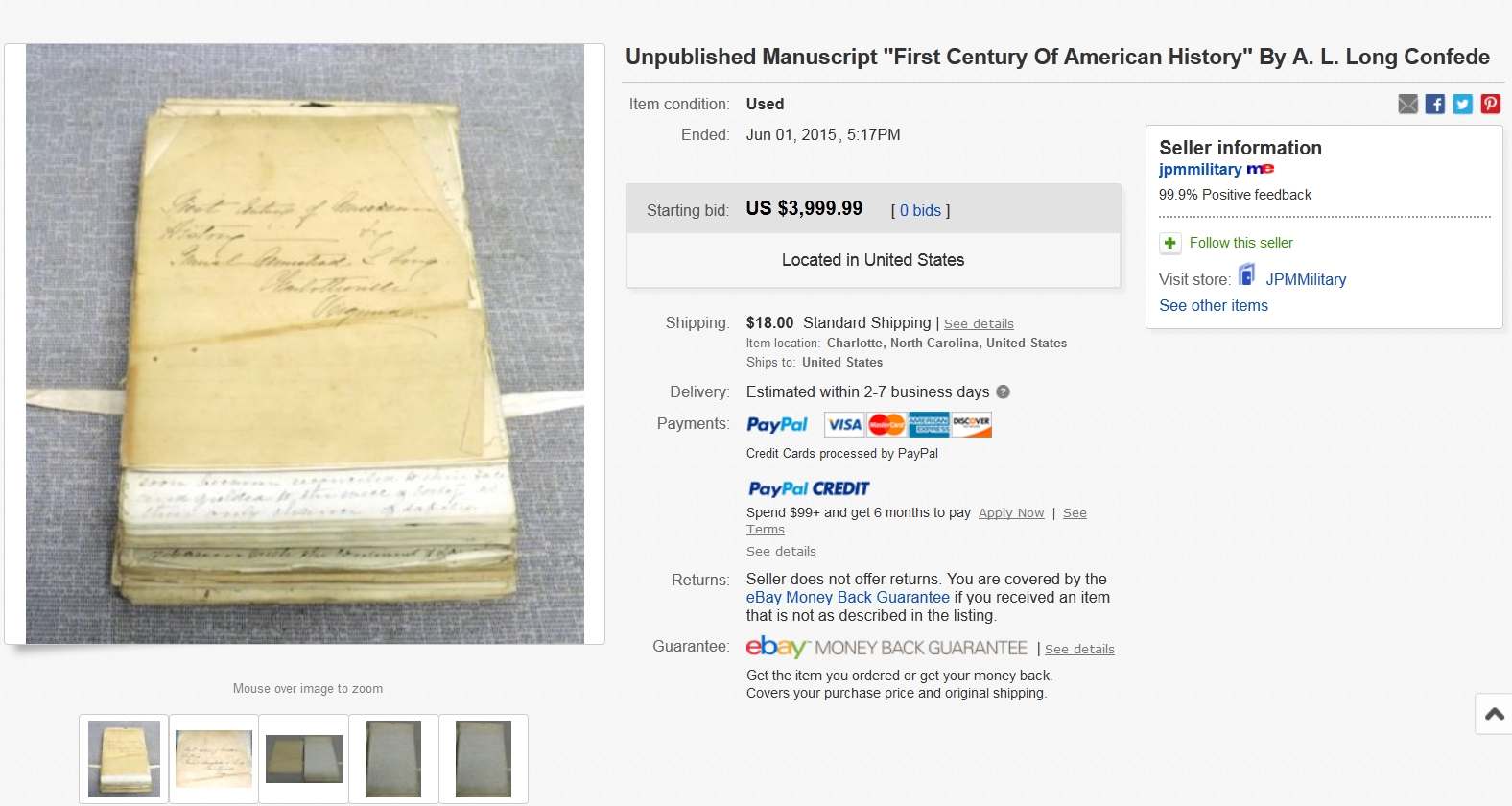This screenshot has height=806, width=1512.
Task: Share this listing on Facebook
Action: 1435,104
